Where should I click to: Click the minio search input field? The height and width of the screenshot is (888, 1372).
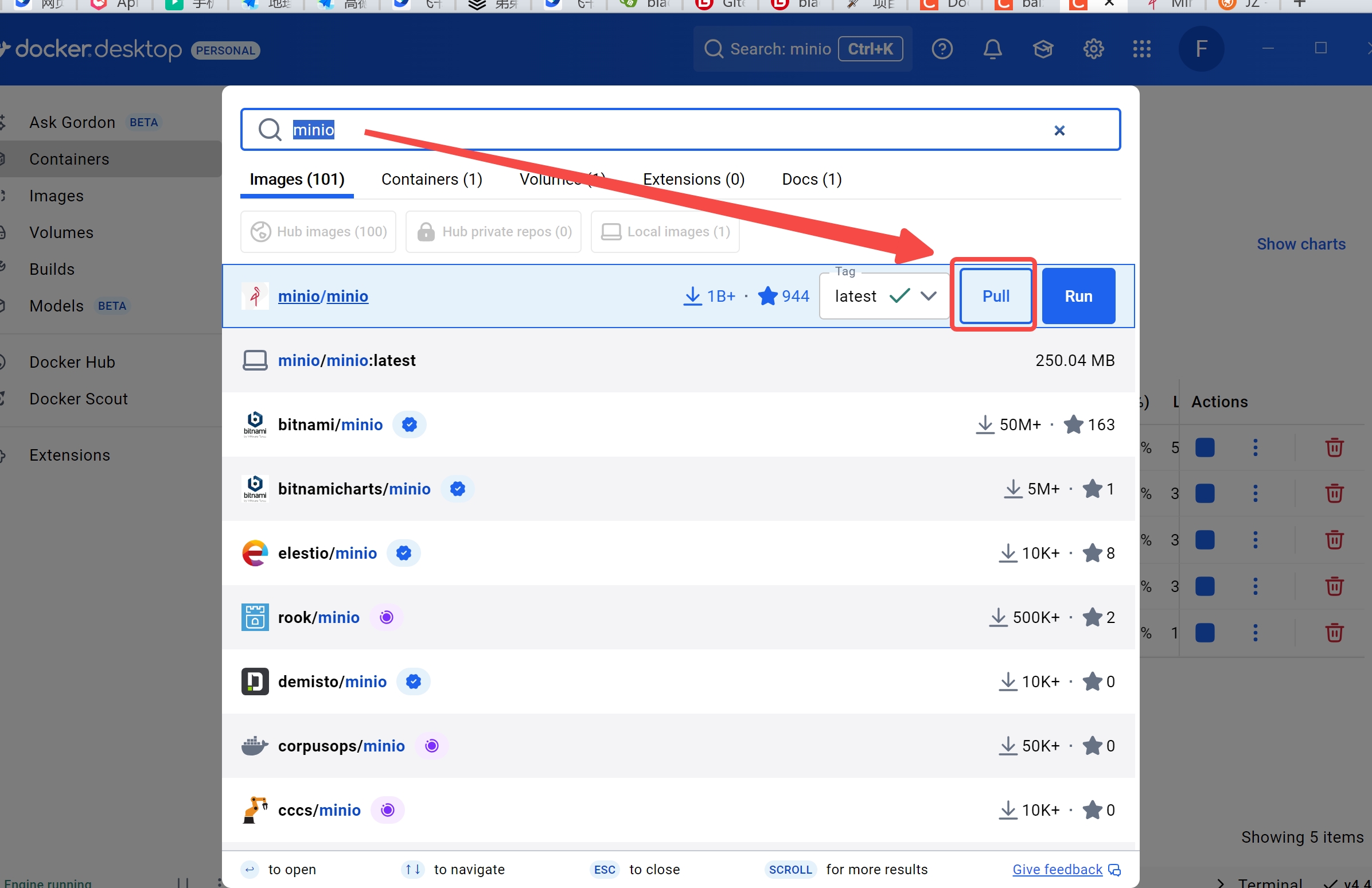tap(680, 130)
